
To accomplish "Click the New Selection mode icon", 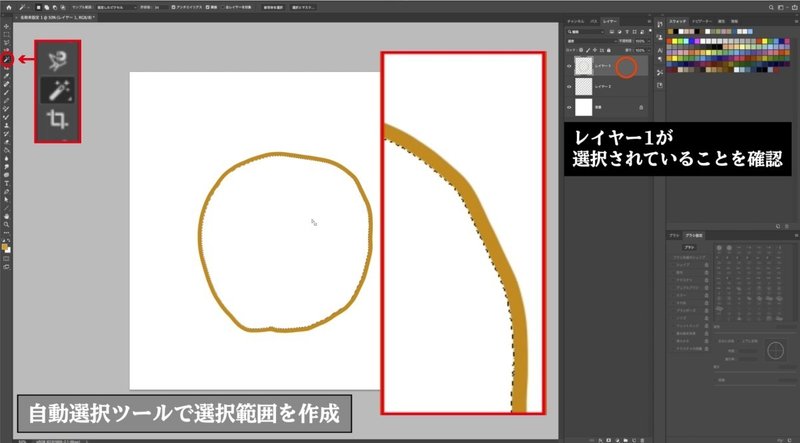I will point(38,8).
